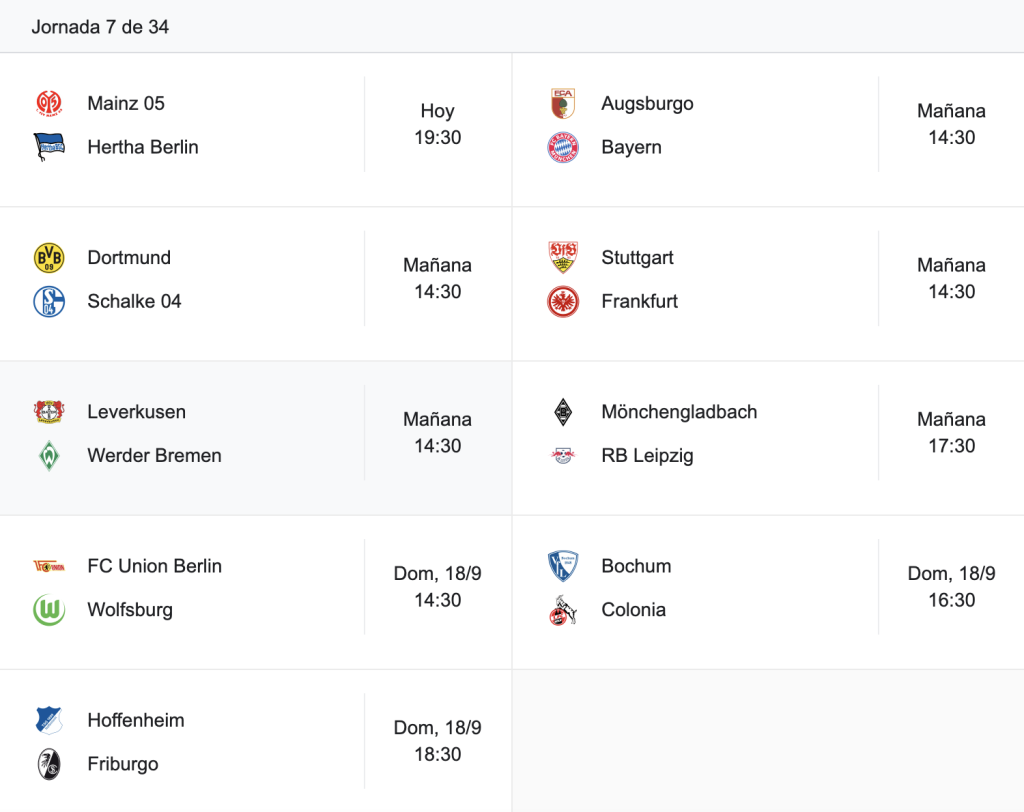
Task: Open the Augsburgo team name link
Action: click(647, 103)
